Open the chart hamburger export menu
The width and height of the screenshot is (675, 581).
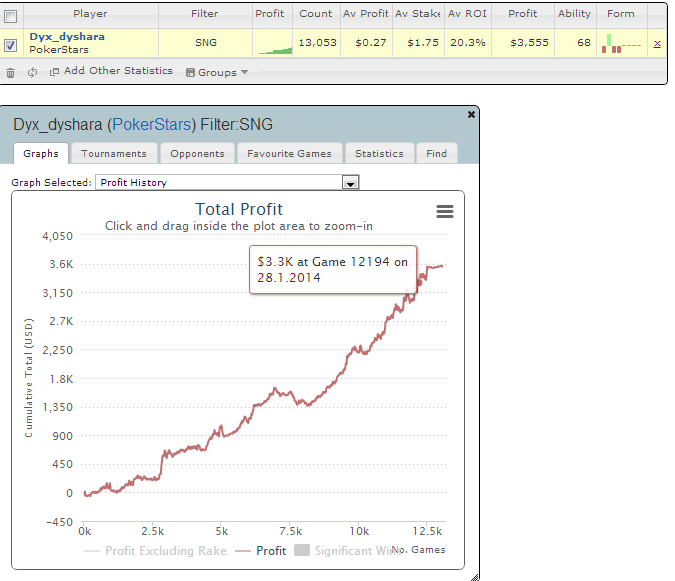[445, 211]
